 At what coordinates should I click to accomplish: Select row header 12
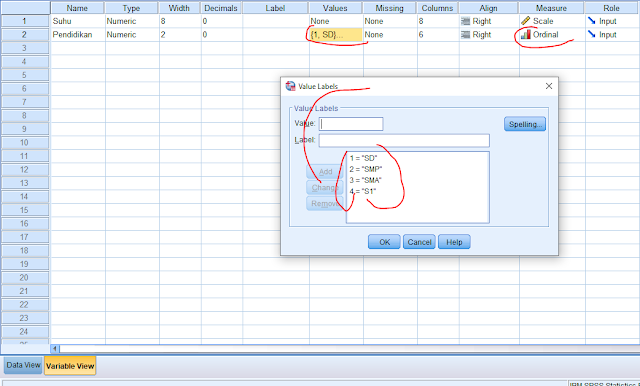[x=25, y=169]
